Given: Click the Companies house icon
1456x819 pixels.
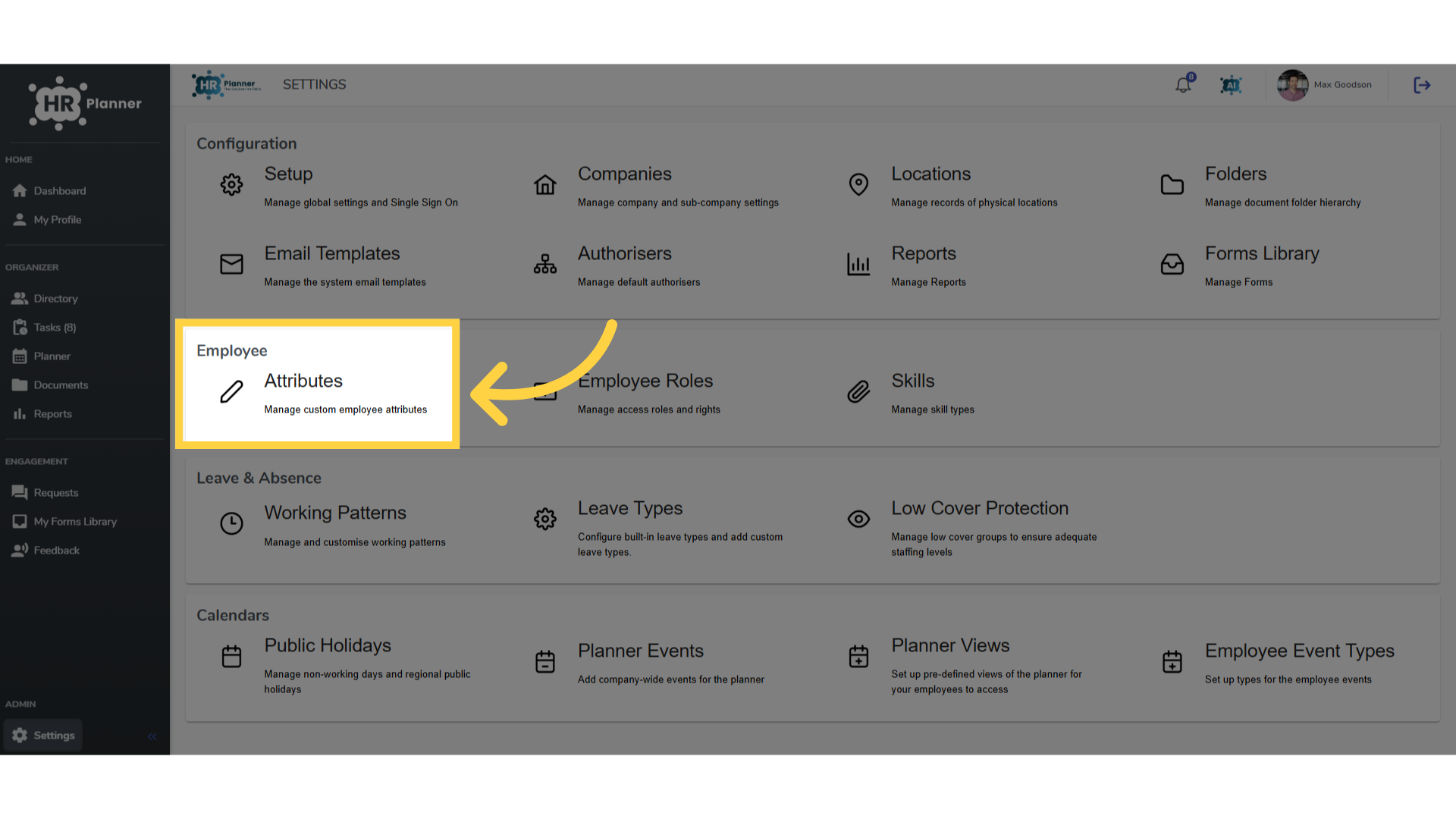Looking at the screenshot, I should pos(545,184).
